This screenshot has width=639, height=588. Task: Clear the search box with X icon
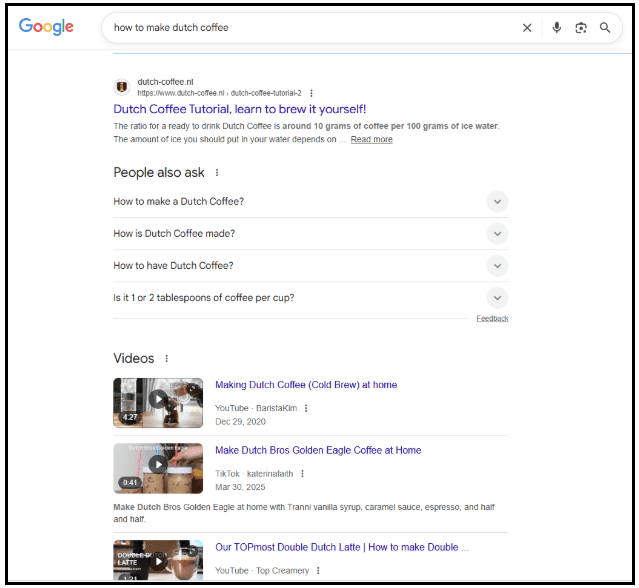(x=527, y=28)
